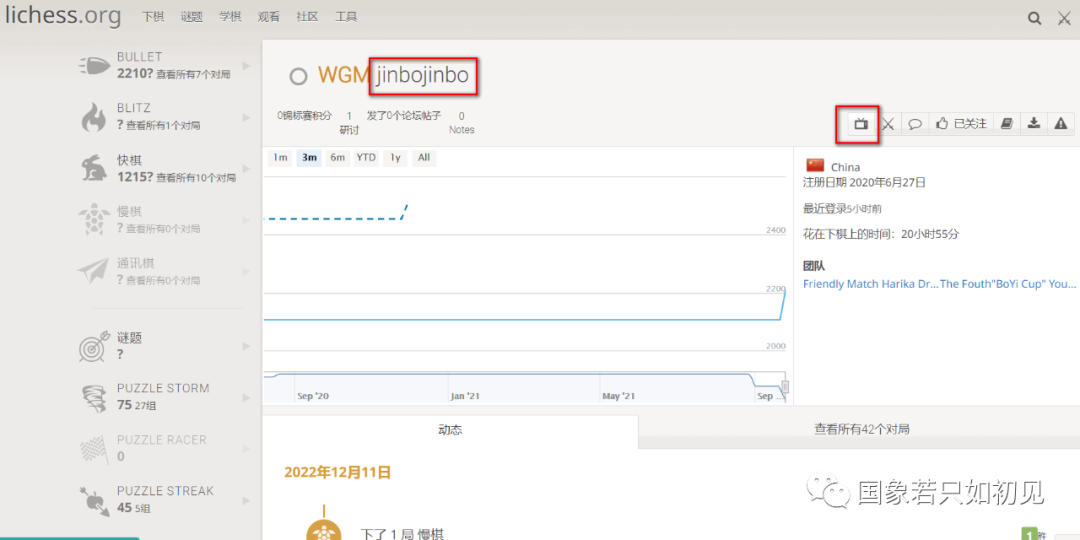Download jinbojinbo's games with download icon
This screenshot has width=1080, height=540.
tap(1033, 124)
